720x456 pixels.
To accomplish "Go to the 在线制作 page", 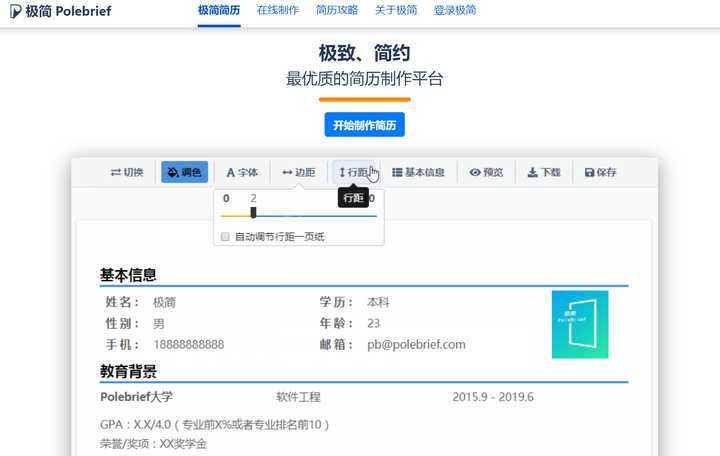I will click(278, 10).
